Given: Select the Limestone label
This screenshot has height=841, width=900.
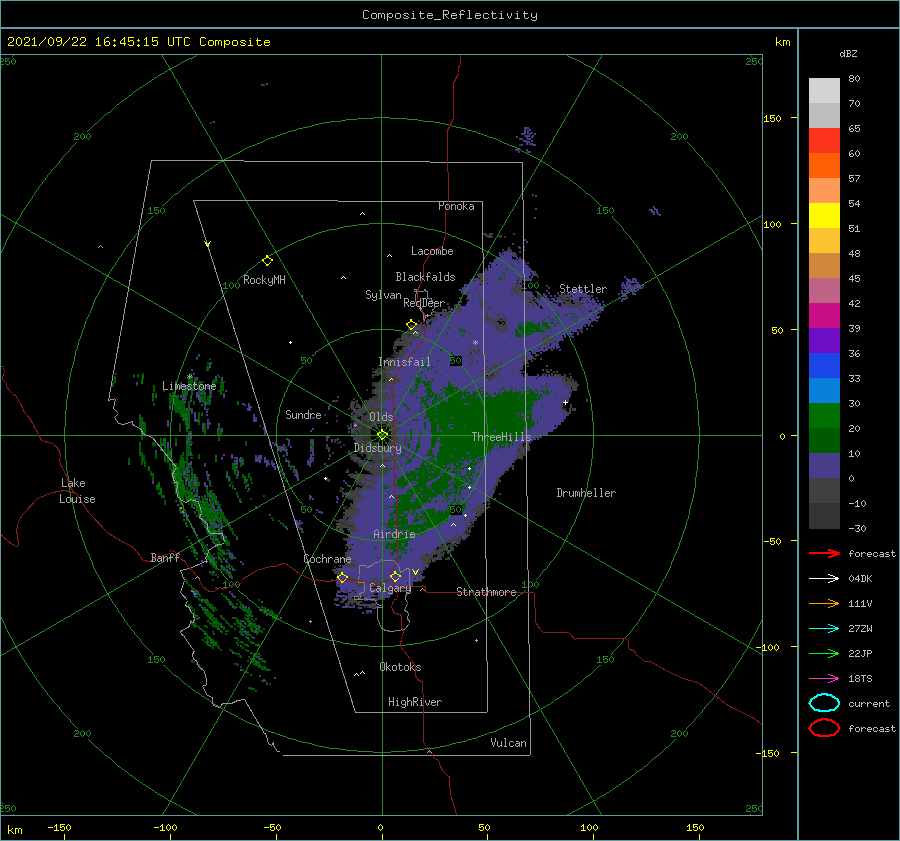Looking at the screenshot, I should click(189, 386).
